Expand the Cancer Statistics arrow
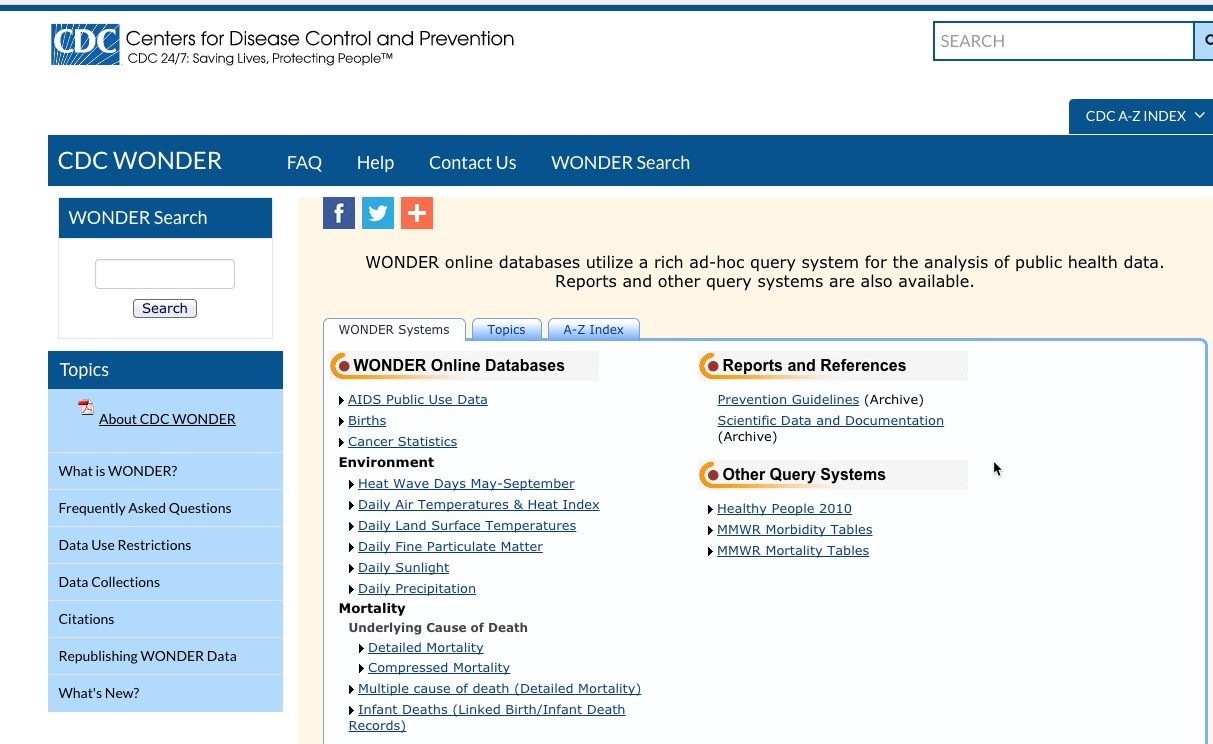The image size is (1213, 744). click(x=342, y=443)
